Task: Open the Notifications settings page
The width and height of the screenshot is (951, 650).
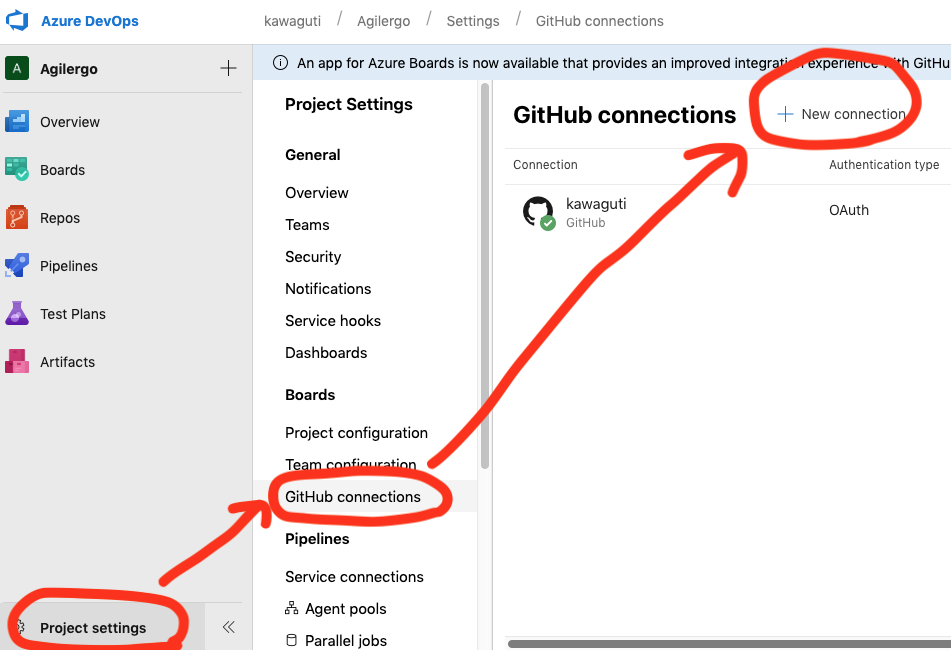Action: click(x=328, y=289)
